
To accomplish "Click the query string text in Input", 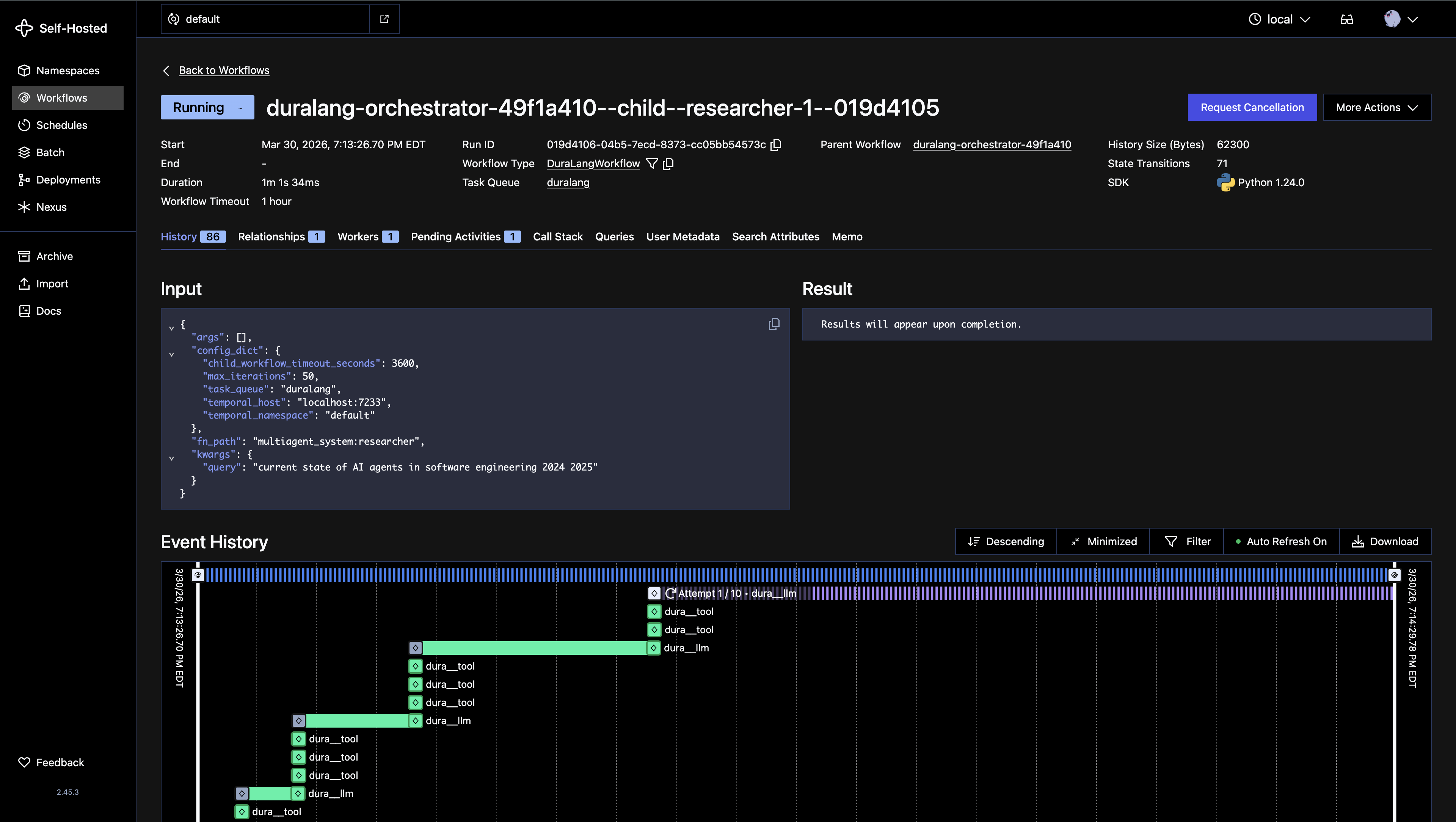I will point(425,467).
